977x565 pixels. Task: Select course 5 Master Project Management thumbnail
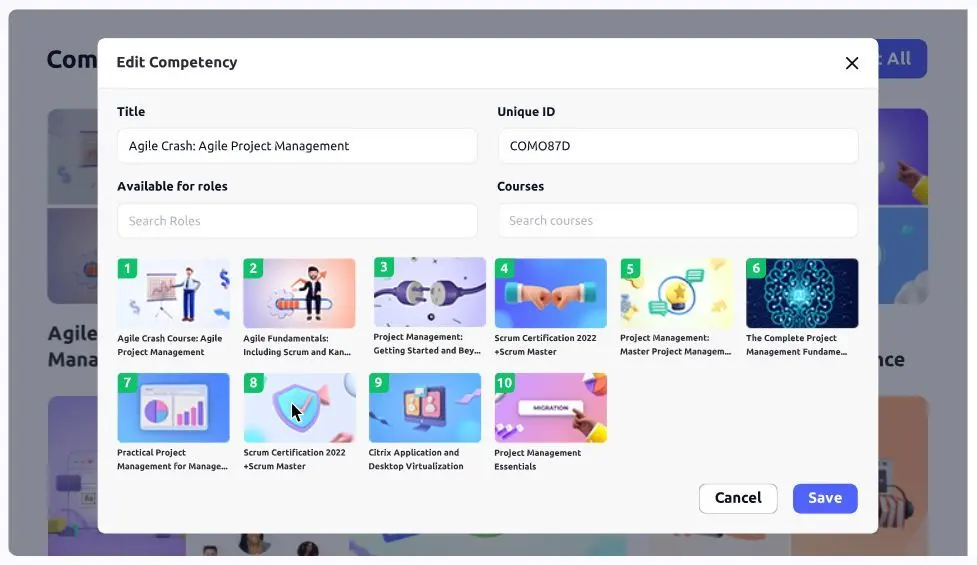tap(677, 293)
